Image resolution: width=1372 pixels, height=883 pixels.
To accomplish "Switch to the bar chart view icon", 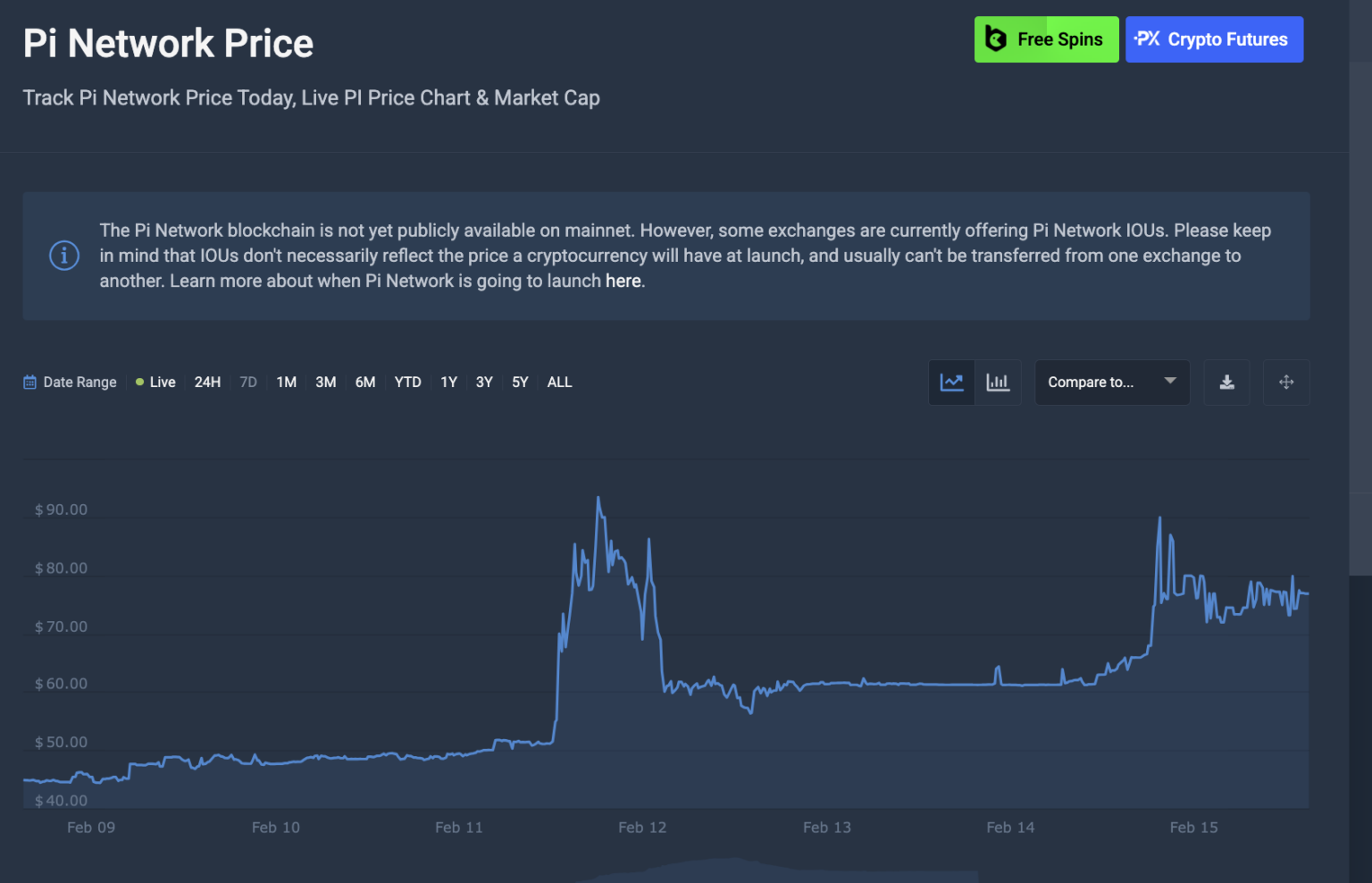I will pos(998,382).
